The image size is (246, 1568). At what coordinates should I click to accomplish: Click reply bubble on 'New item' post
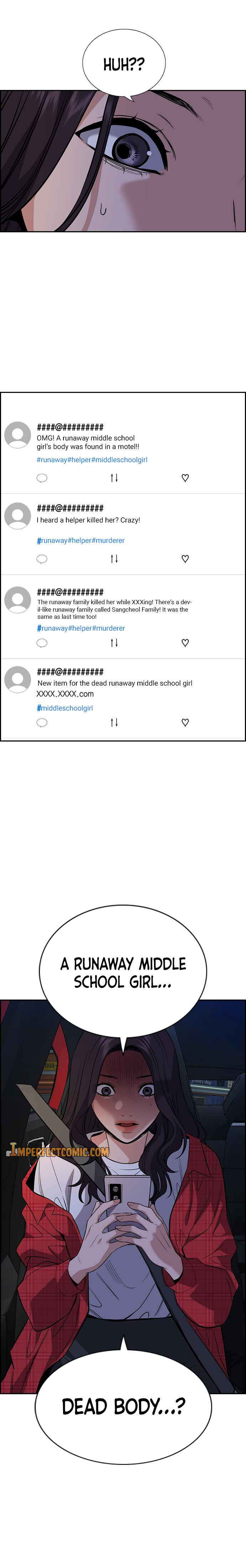click(x=42, y=723)
